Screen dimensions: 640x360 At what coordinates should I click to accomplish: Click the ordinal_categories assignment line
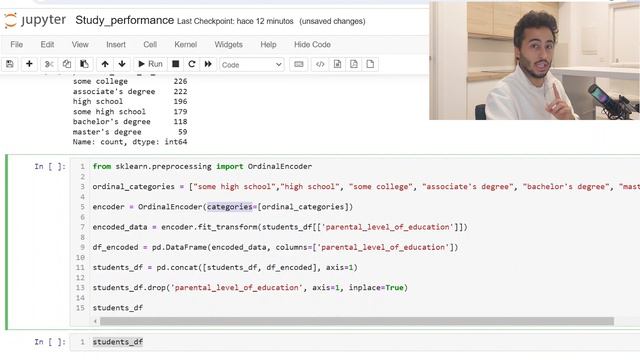coord(366,187)
